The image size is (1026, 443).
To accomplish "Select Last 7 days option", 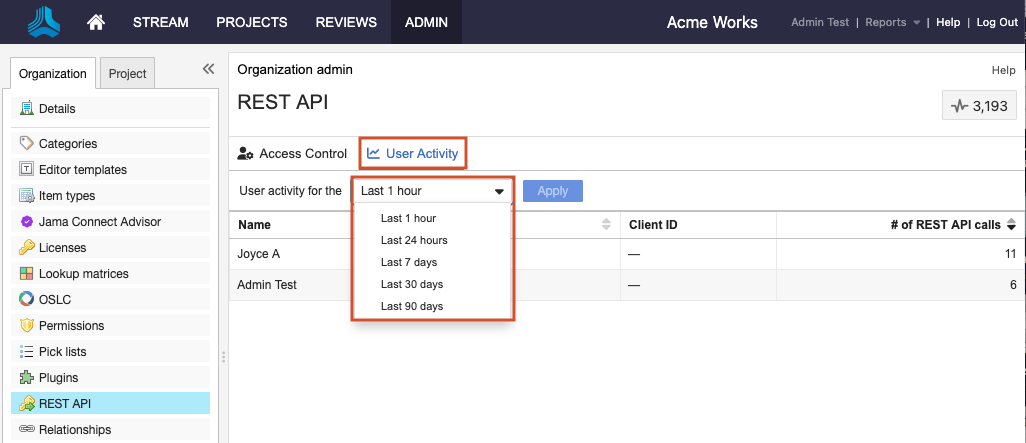I will [x=409, y=262].
